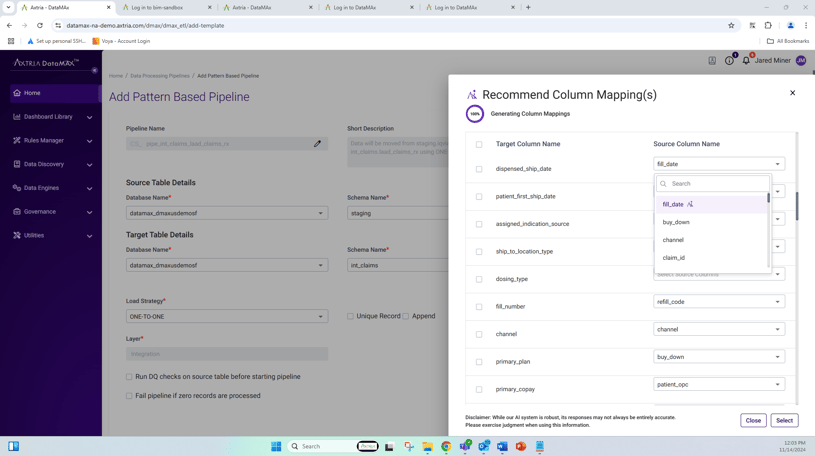Choose claim_id from the dropdown list

[x=674, y=258]
